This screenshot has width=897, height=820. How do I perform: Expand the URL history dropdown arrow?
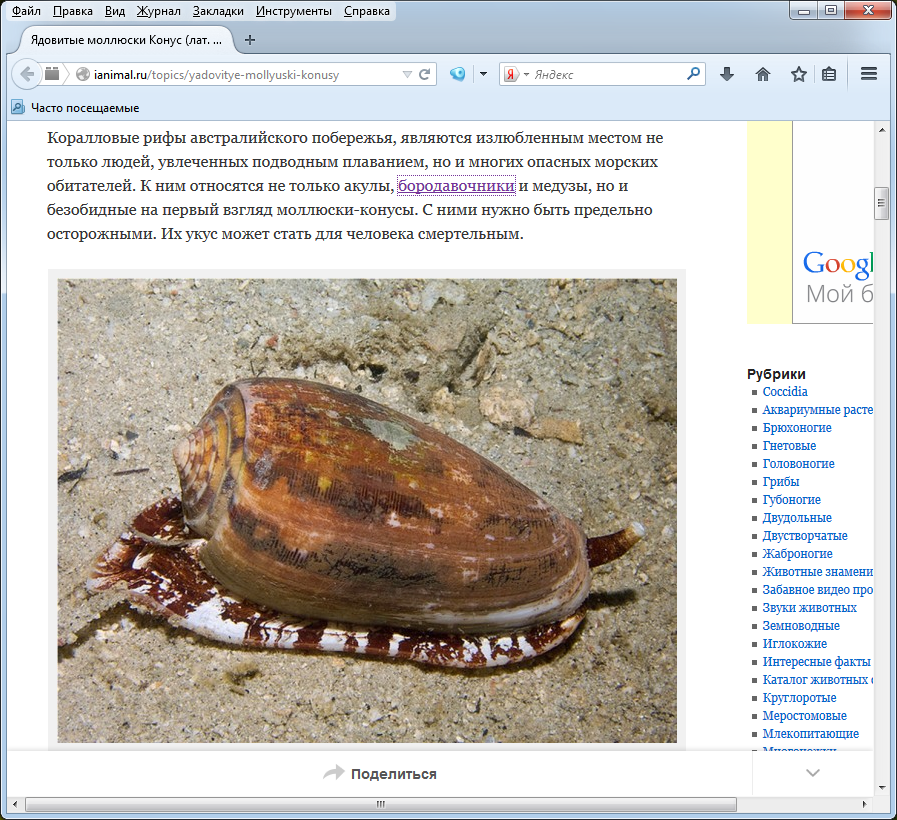406,74
